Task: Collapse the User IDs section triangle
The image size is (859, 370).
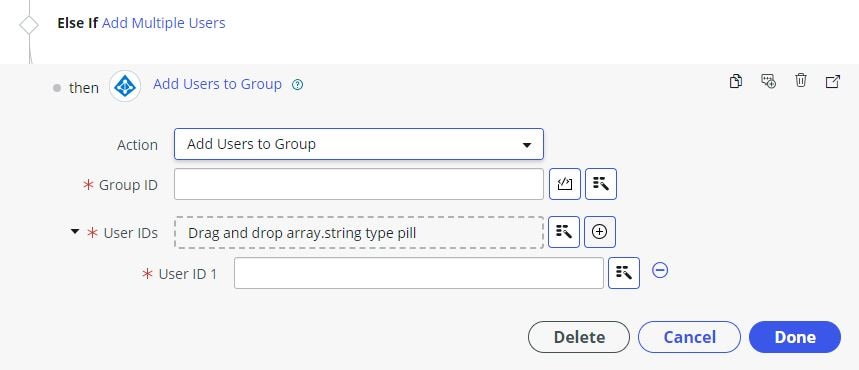Action: 75,232
